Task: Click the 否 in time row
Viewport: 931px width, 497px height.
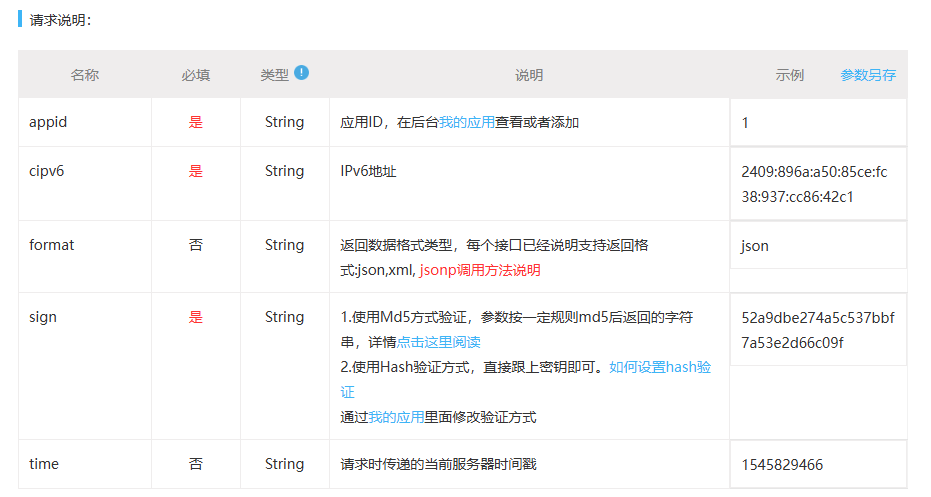Action: 195,464
